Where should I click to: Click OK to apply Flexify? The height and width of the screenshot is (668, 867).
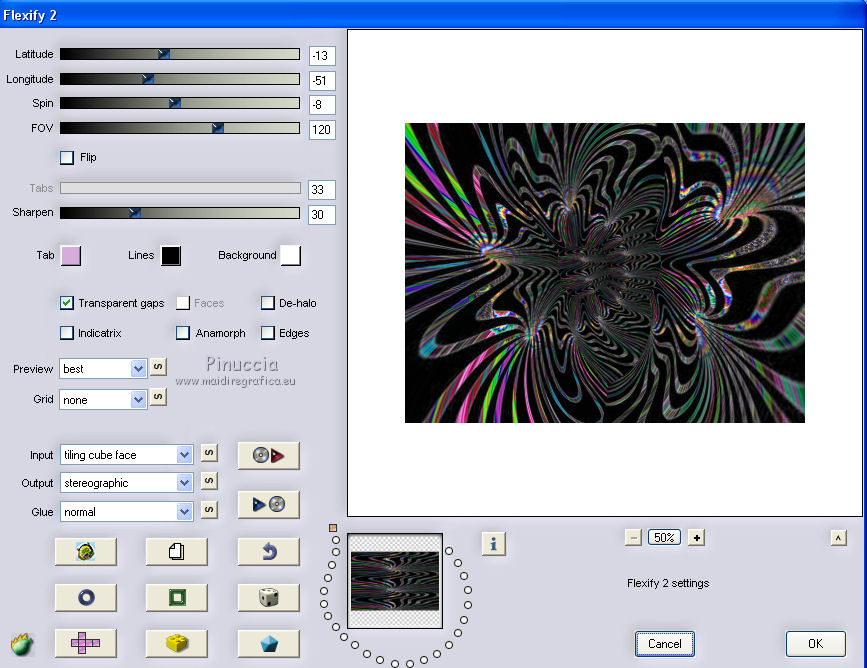[816, 644]
